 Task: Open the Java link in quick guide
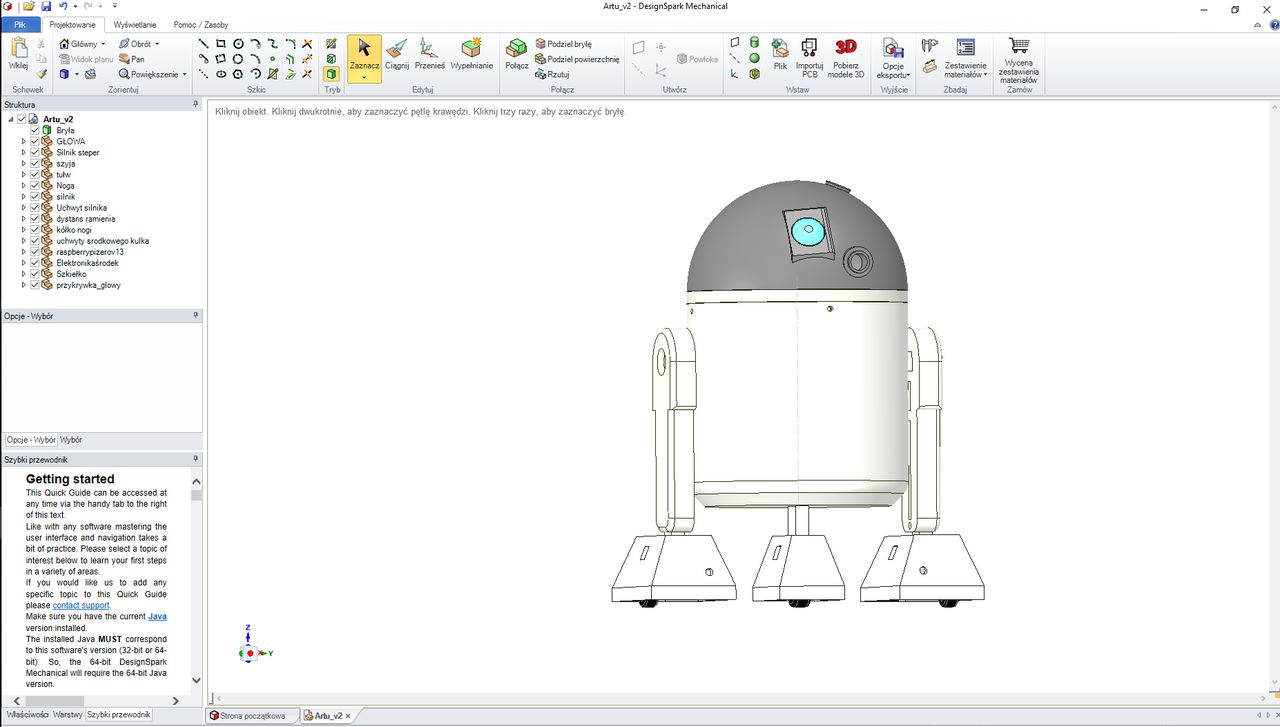pyautogui.click(x=157, y=617)
